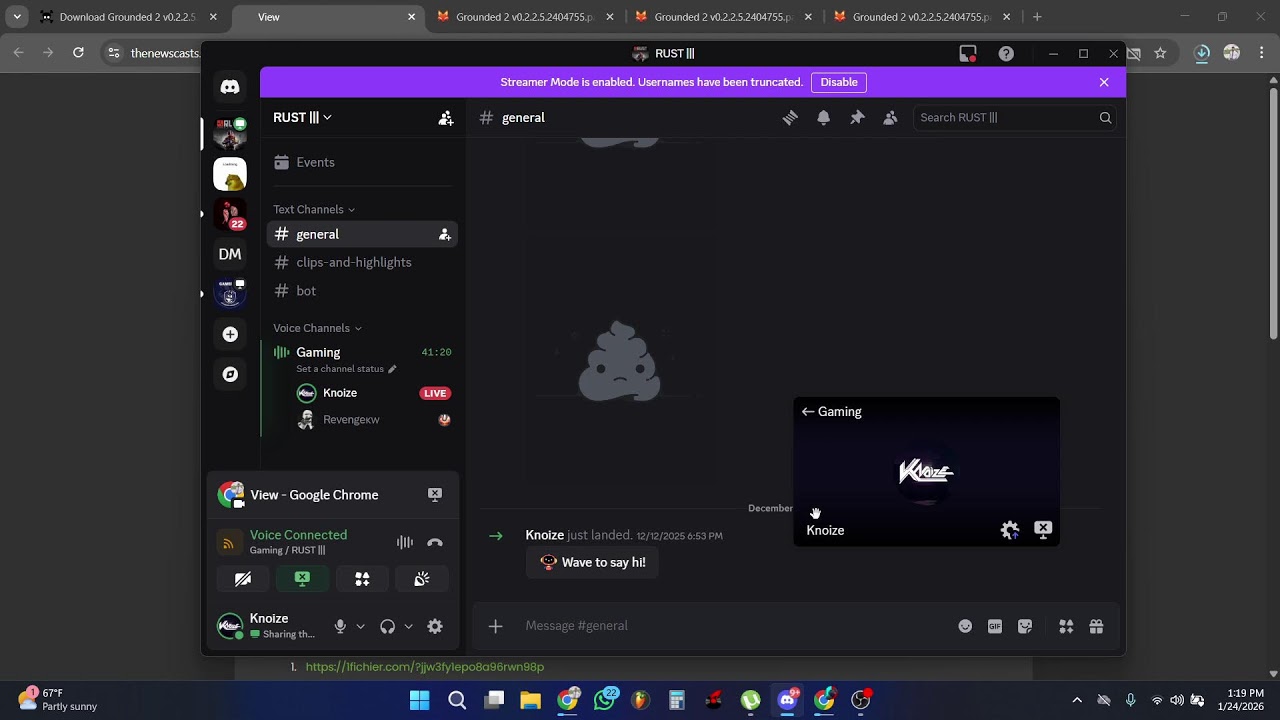Image resolution: width=1280 pixels, height=720 pixels.
Task: Stop streaming icon beside View - Google Chrome
Action: pos(435,494)
